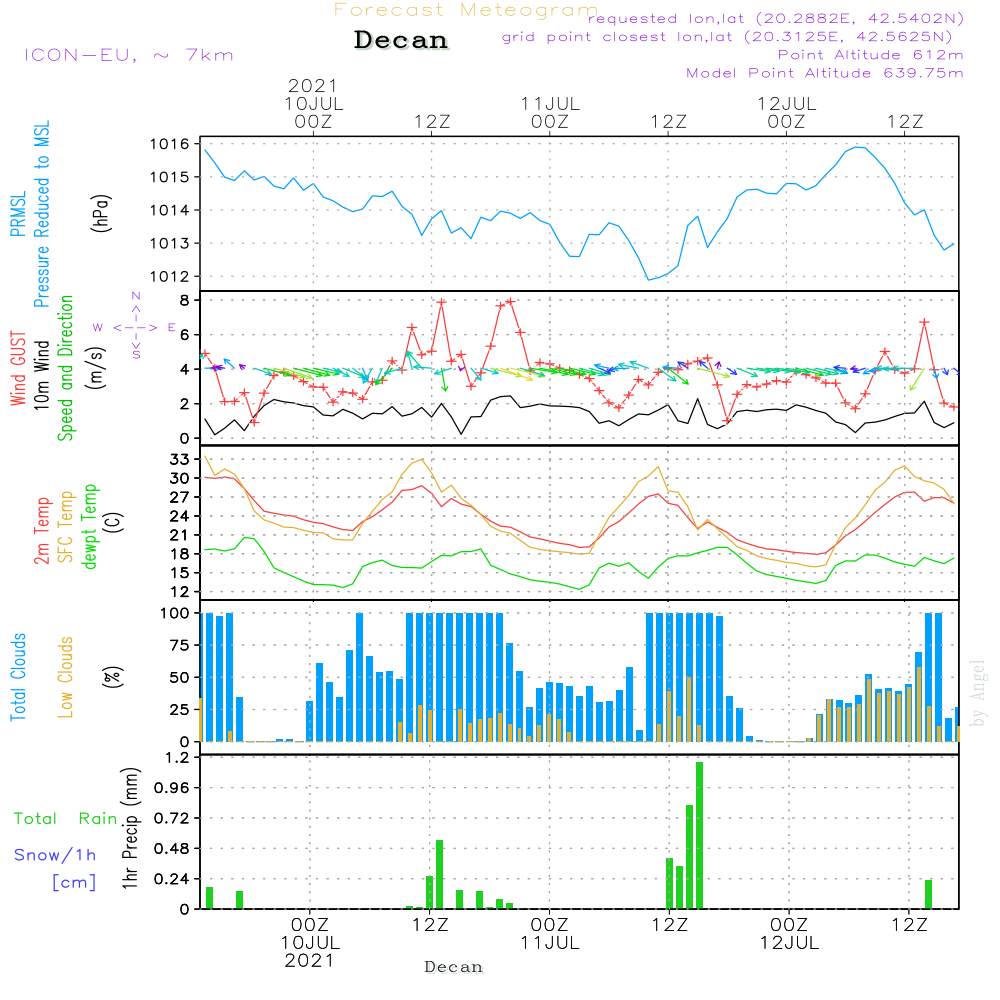Select the "11JUL" date label on the bottom axis

click(x=550, y=943)
